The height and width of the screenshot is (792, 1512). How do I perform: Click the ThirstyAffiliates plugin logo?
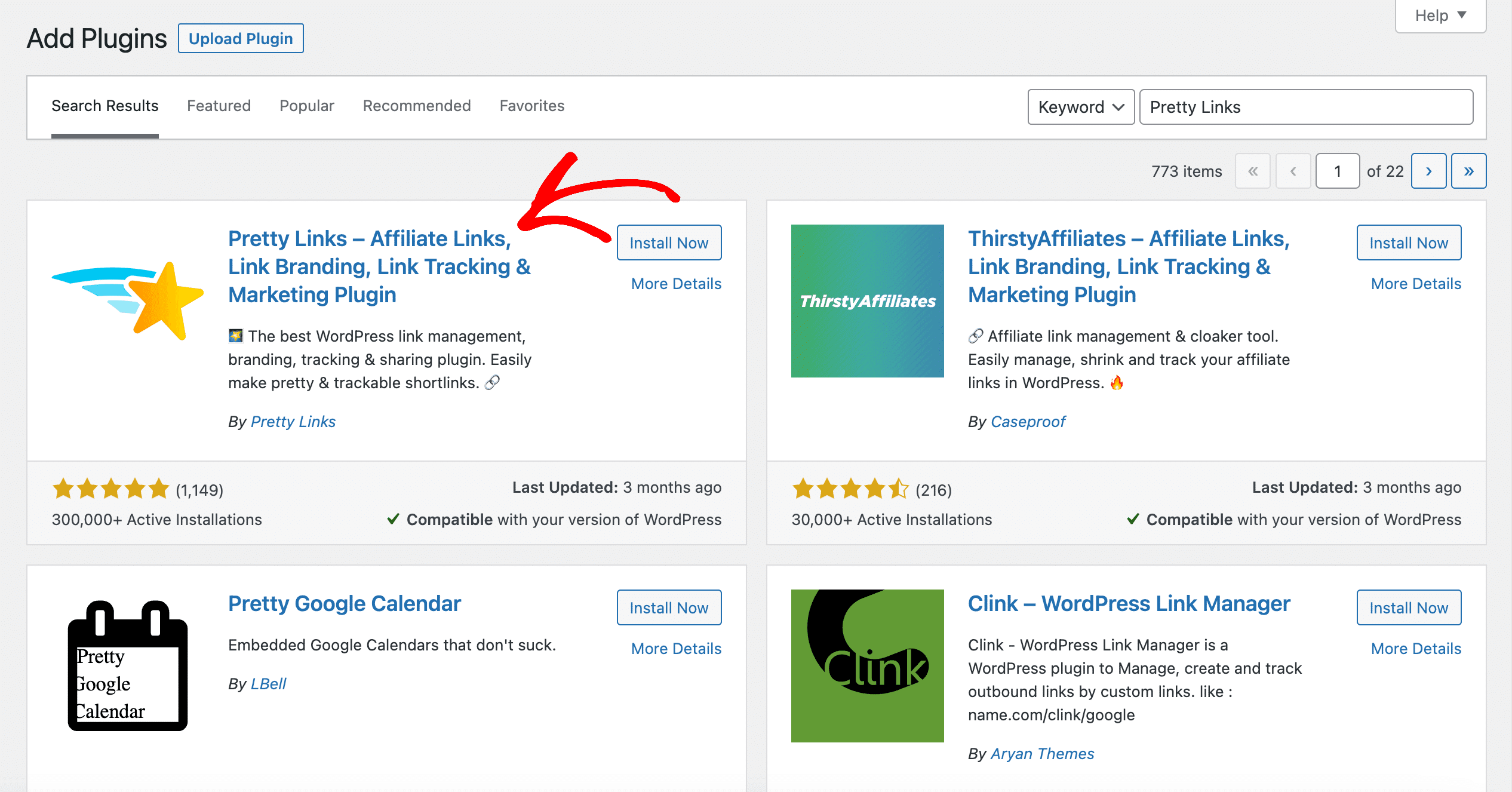pos(867,301)
